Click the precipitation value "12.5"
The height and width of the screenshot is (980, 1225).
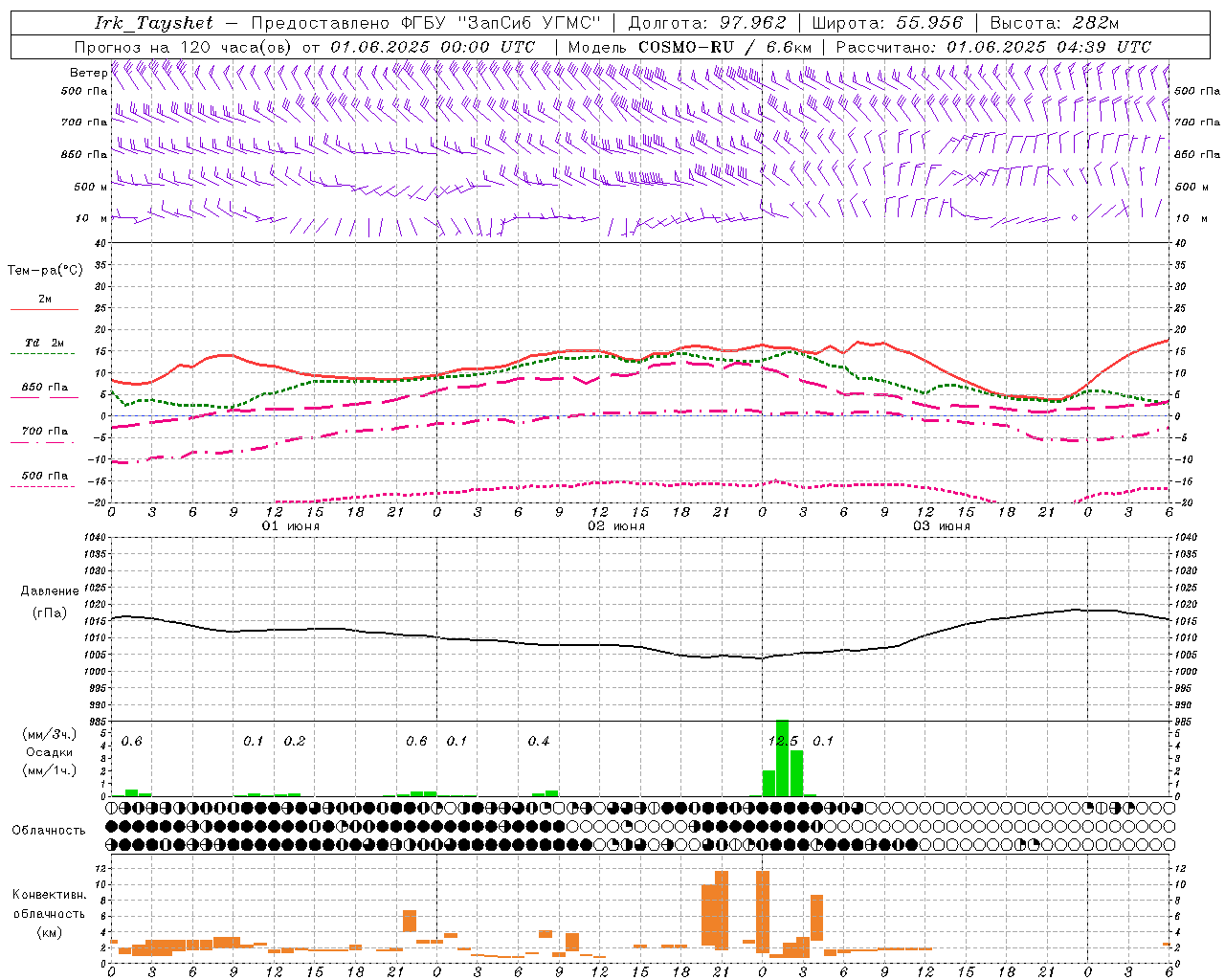click(x=783, y=742)
